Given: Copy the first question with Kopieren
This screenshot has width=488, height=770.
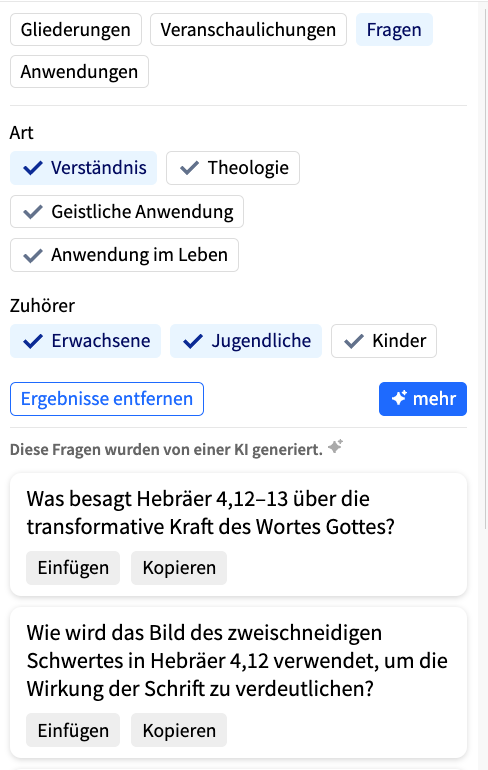Looking at the screenshot, I should [x=179, y=568].
